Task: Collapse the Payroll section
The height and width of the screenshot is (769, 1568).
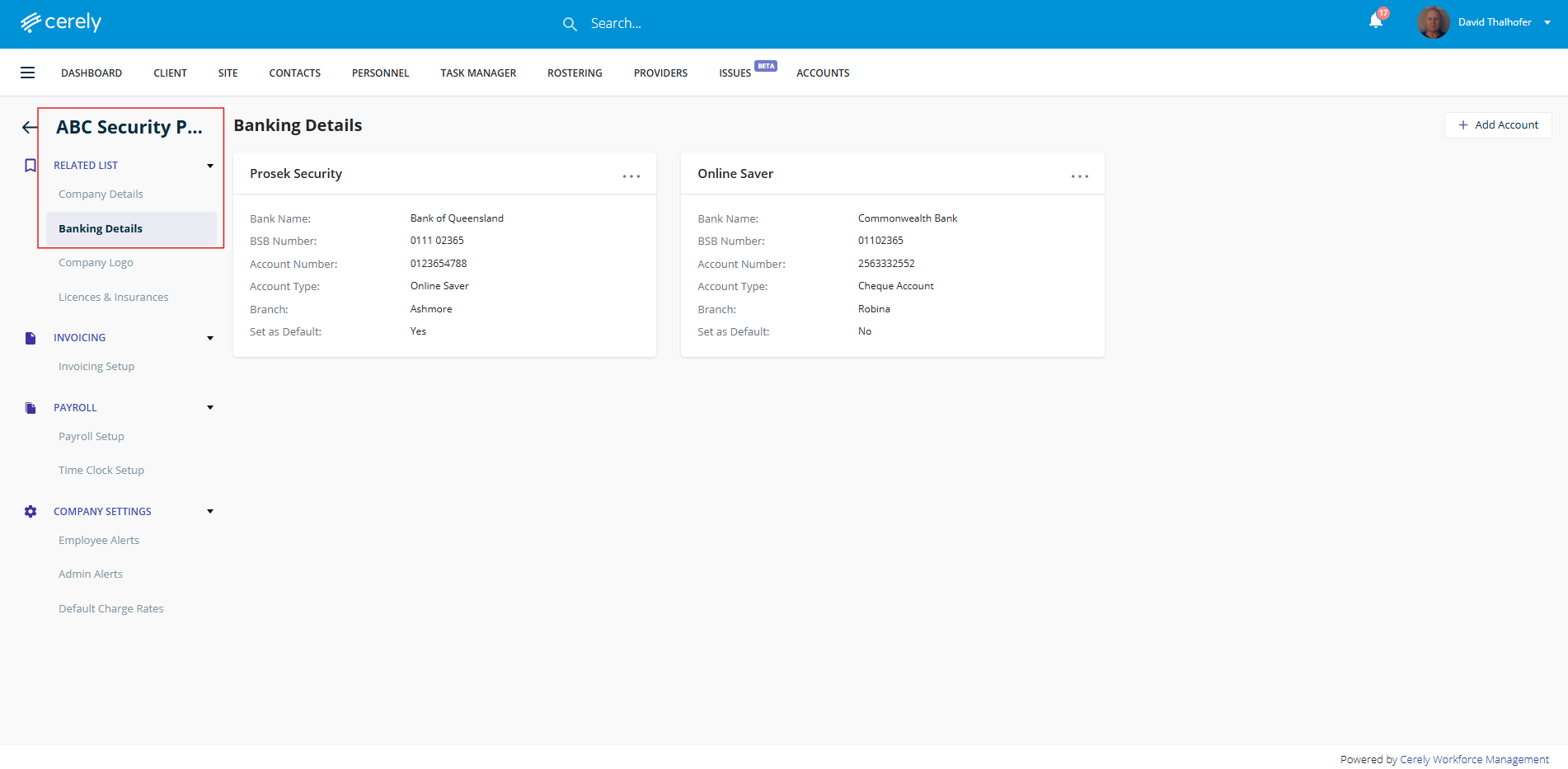Action: (210, 407)
